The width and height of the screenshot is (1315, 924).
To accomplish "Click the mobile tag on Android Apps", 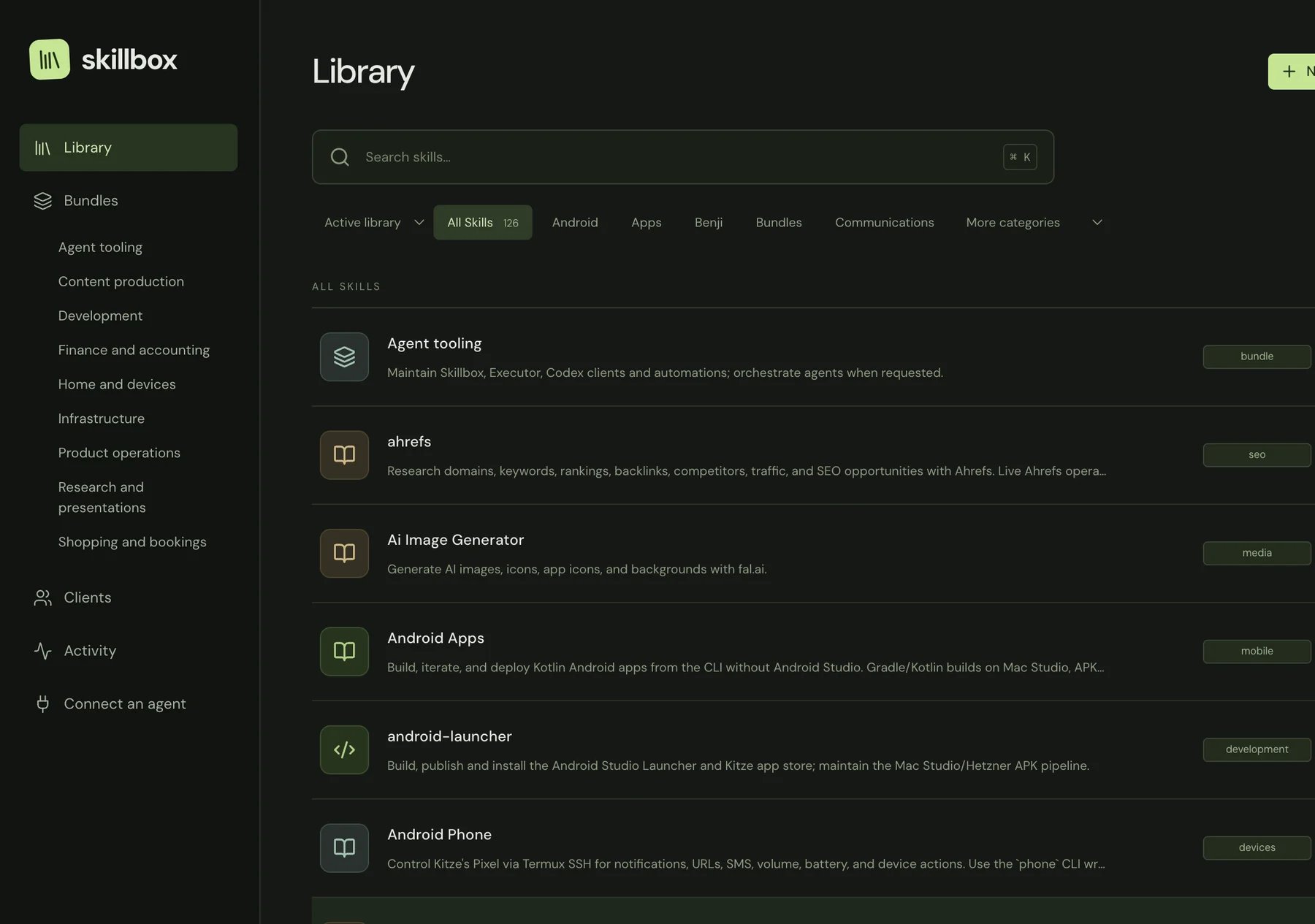I will coord(1257,652).
